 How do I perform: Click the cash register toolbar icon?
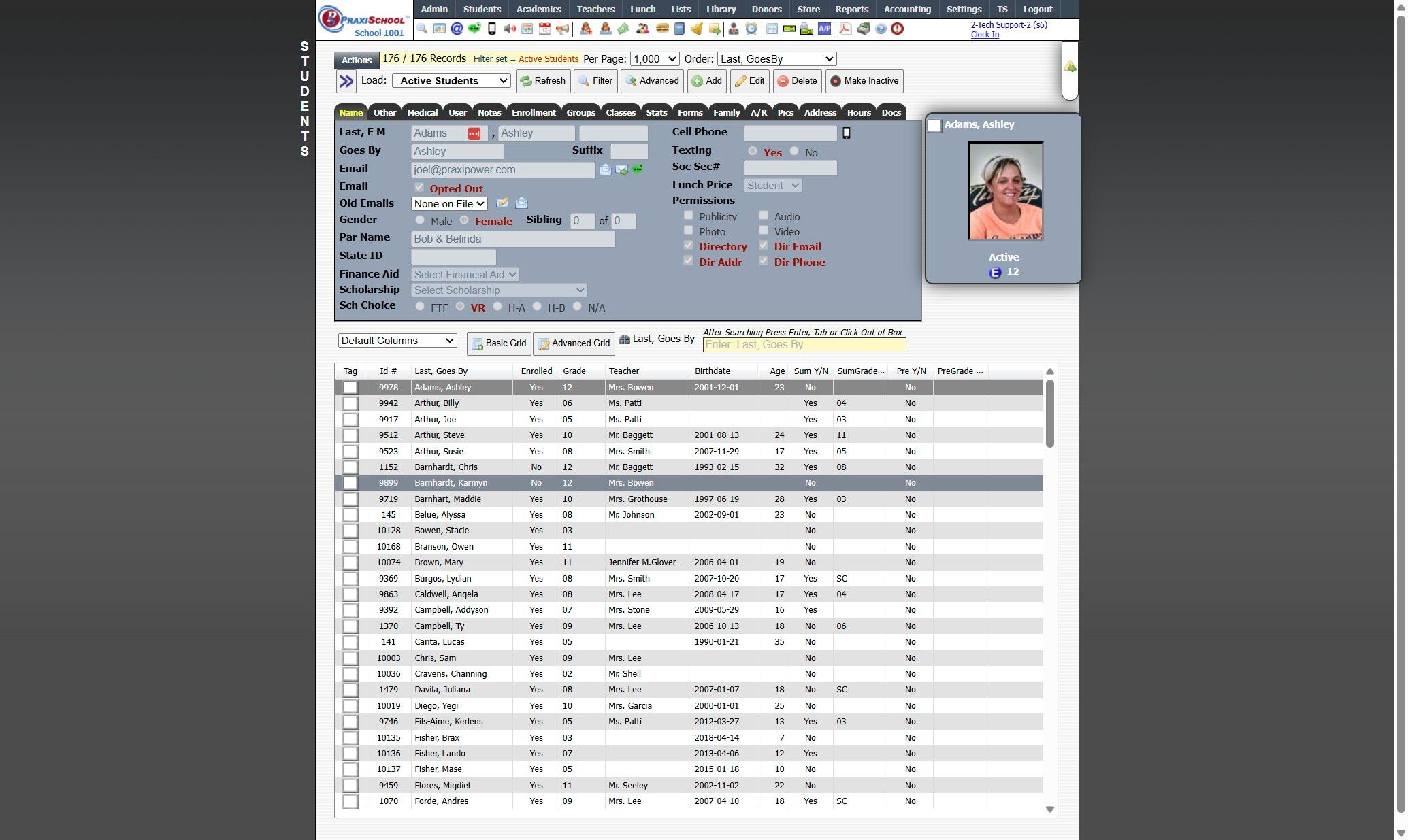pos(863,29)
